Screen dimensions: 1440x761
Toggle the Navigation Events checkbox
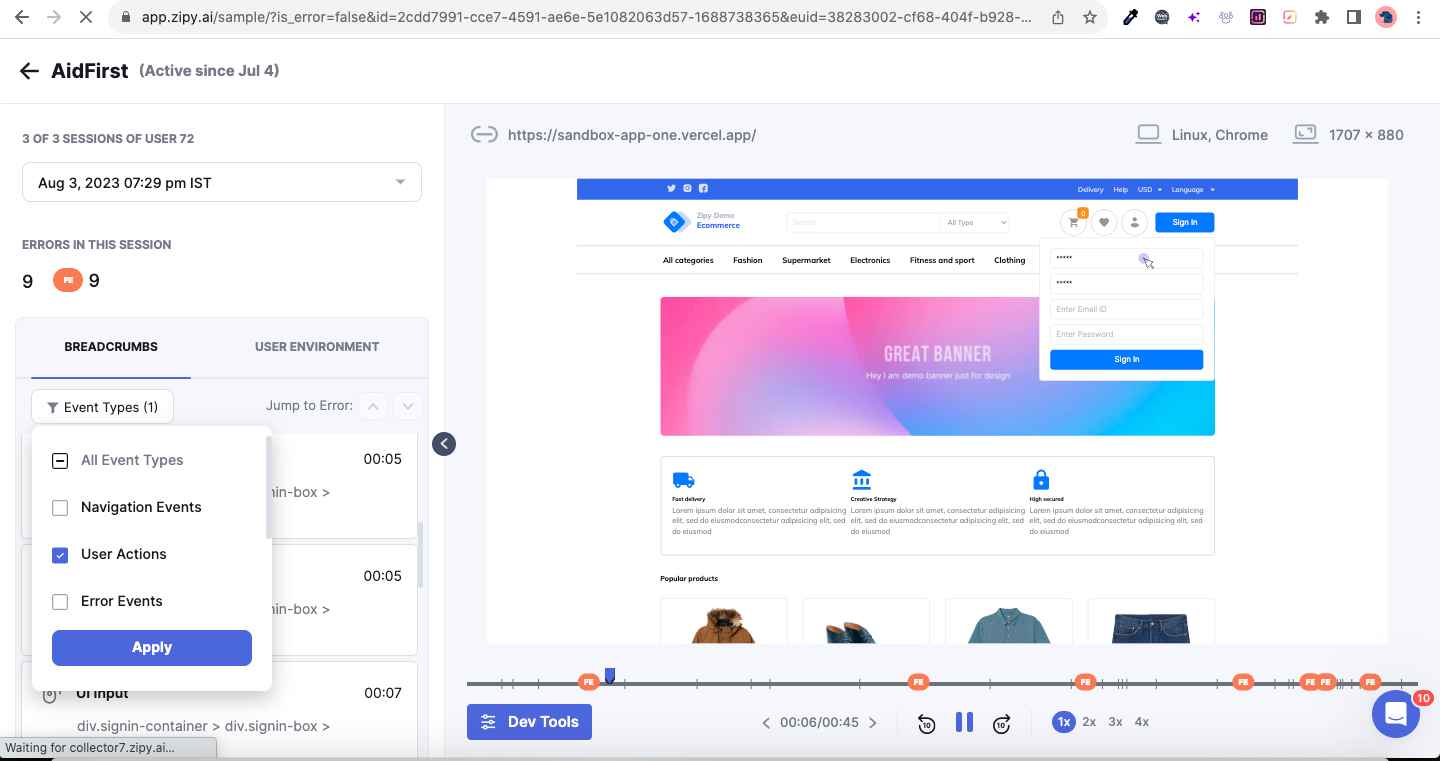coord(60,507)
